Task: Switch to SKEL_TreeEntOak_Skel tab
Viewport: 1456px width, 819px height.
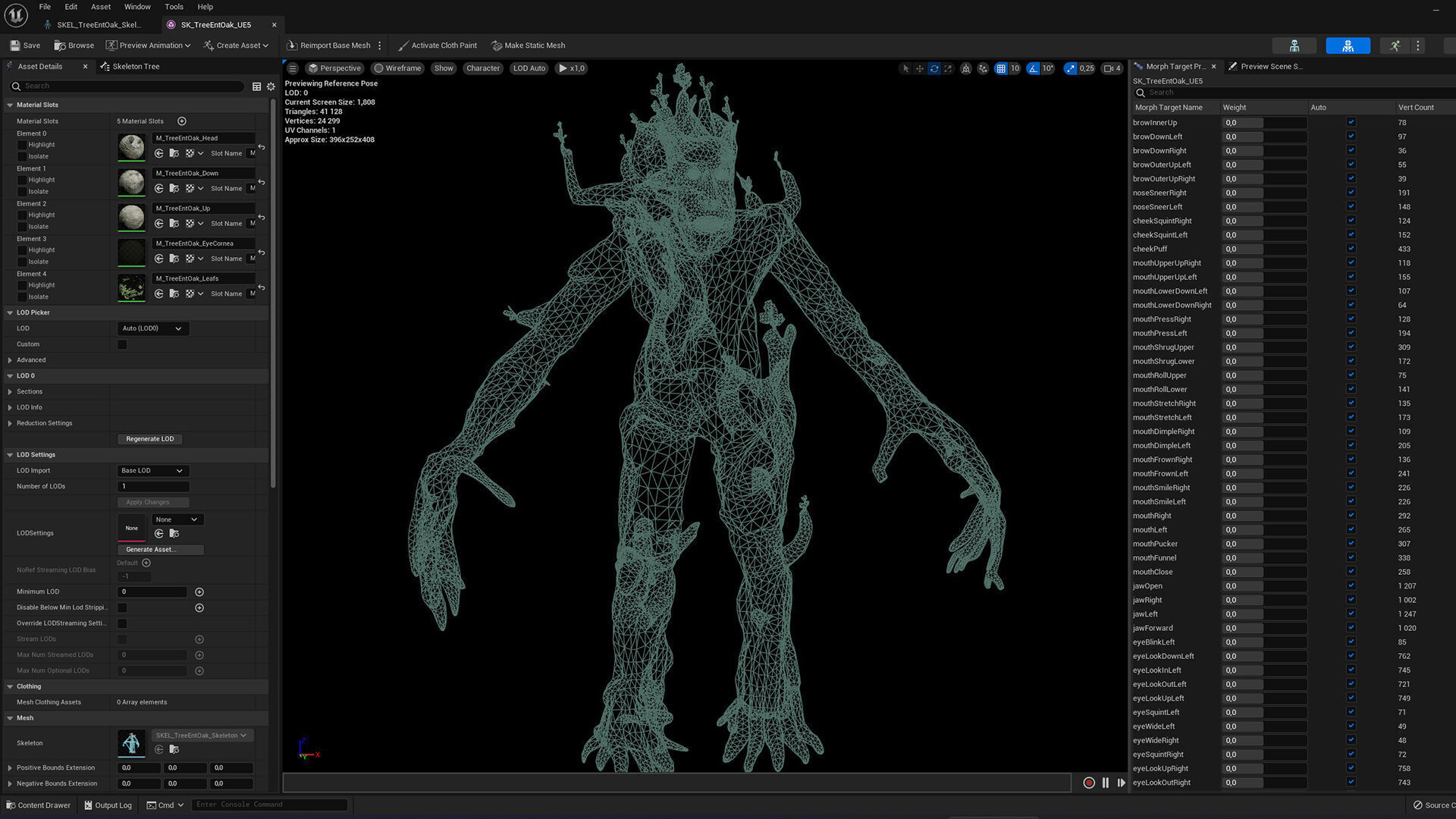Action: coord(99,25)
